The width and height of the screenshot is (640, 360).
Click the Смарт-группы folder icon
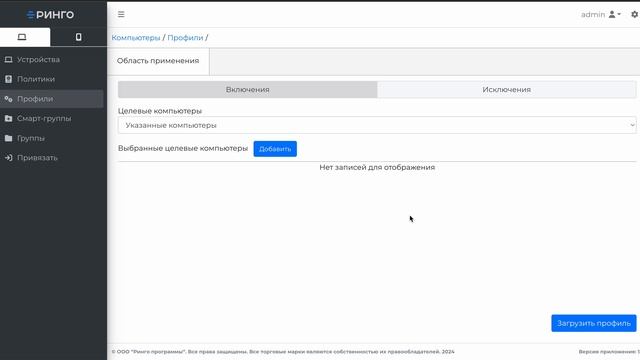(8, 118)
